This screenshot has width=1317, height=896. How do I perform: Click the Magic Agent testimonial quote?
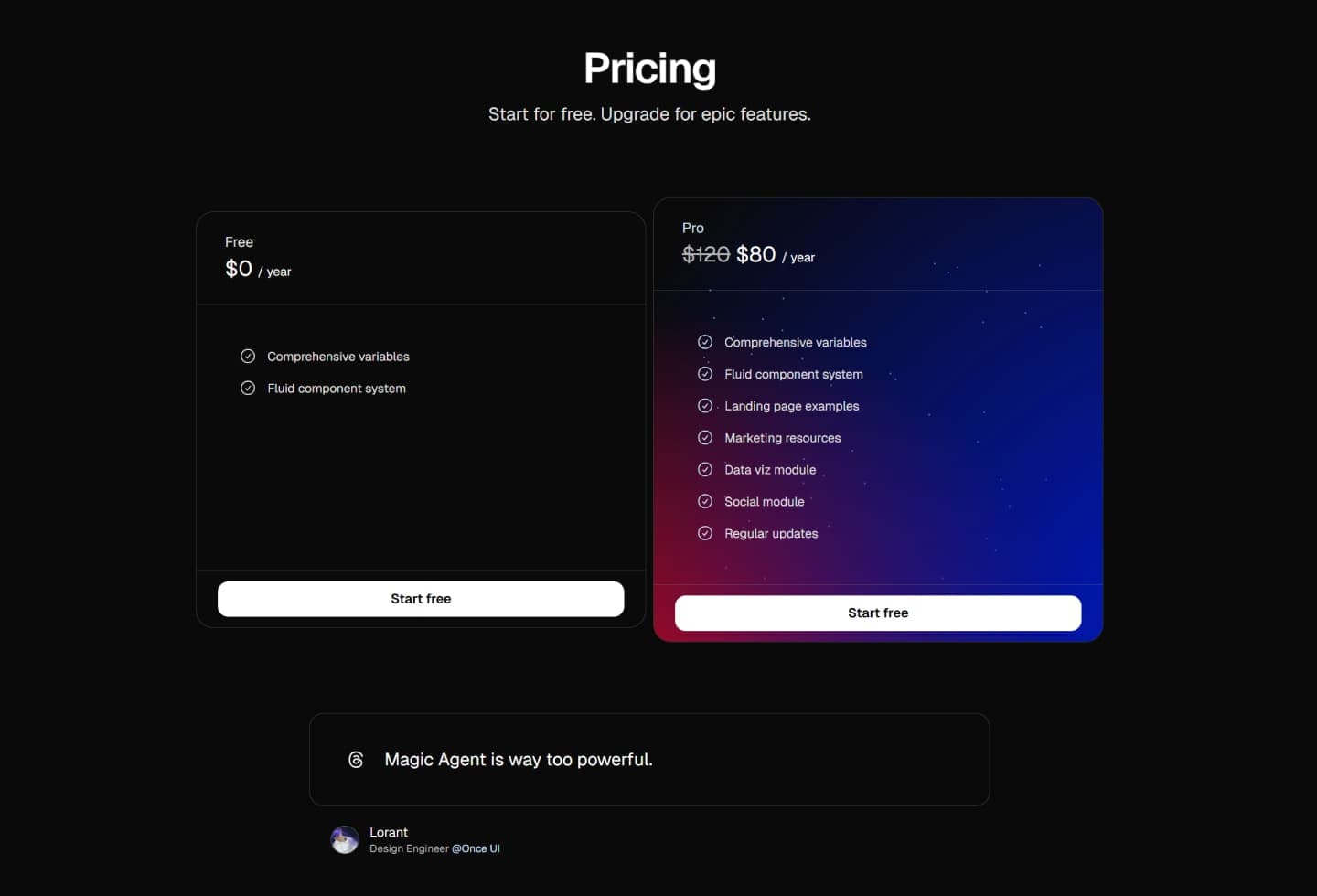pyautogui.click(x=519, y=760)
